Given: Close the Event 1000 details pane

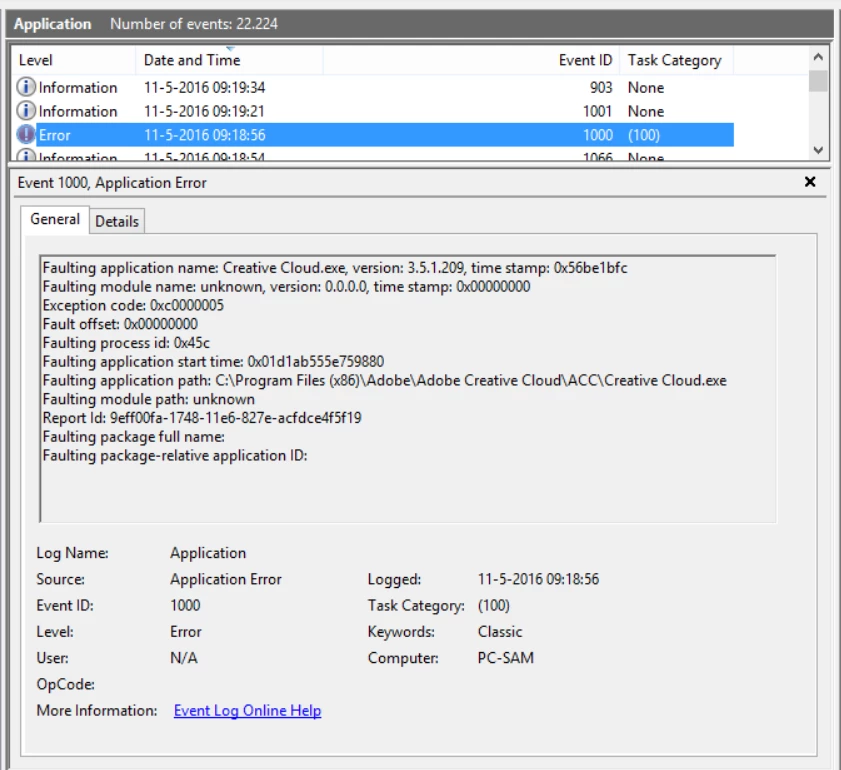Looking at the screenshot, I should click(810, 182).
